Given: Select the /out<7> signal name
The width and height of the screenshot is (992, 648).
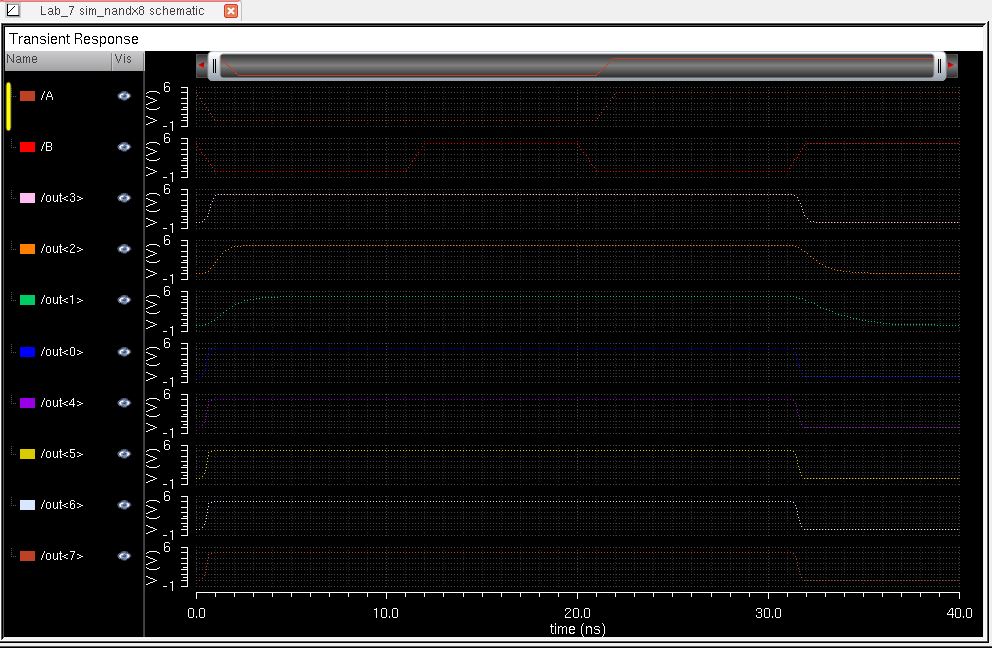Looking at the screenshot, I should coord(62,556).
